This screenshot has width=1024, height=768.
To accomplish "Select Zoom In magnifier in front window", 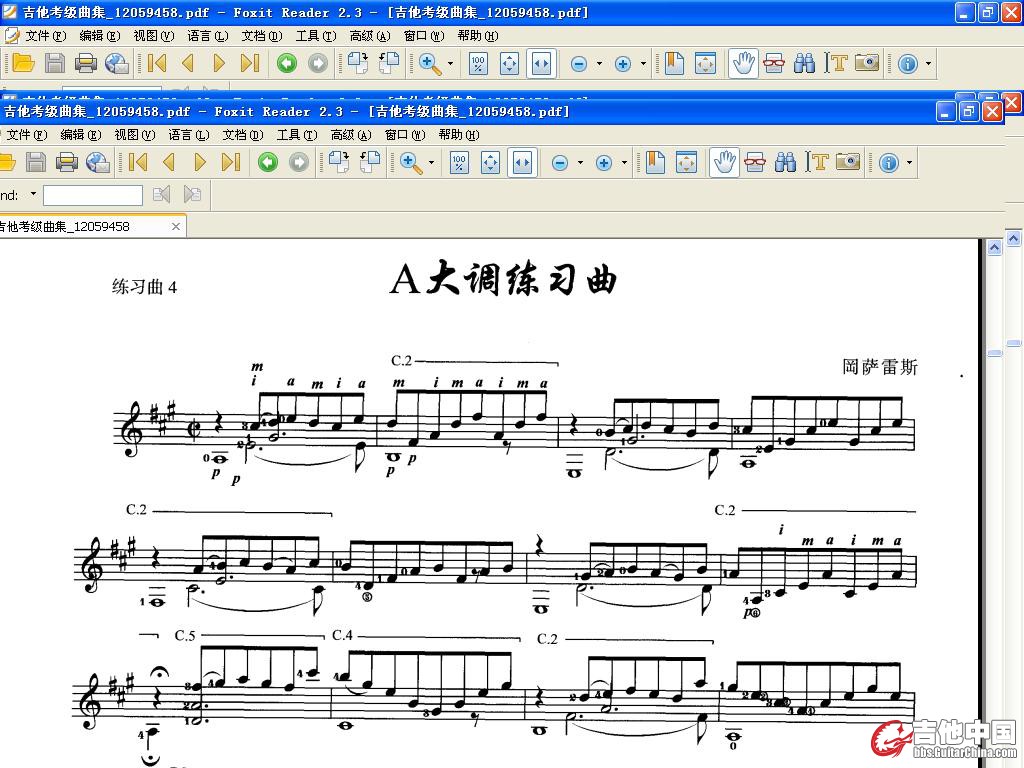I will pos(411,162).
